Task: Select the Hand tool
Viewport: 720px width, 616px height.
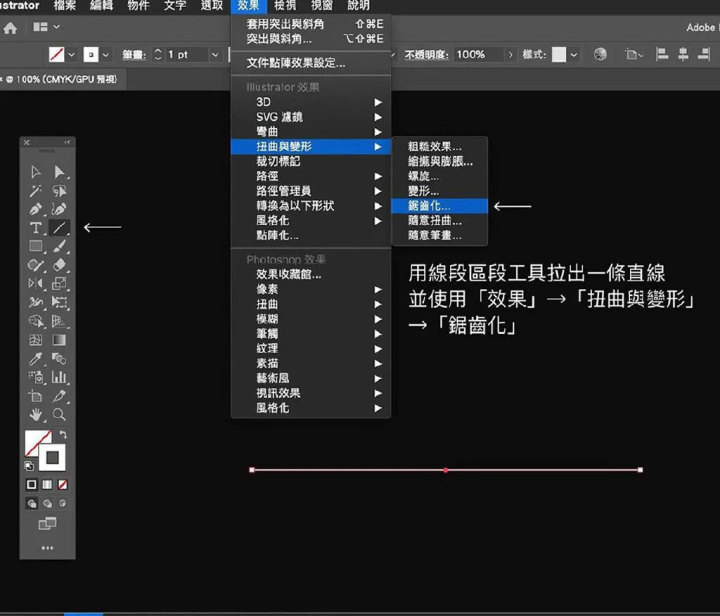Action: click(x=35, y=414)
